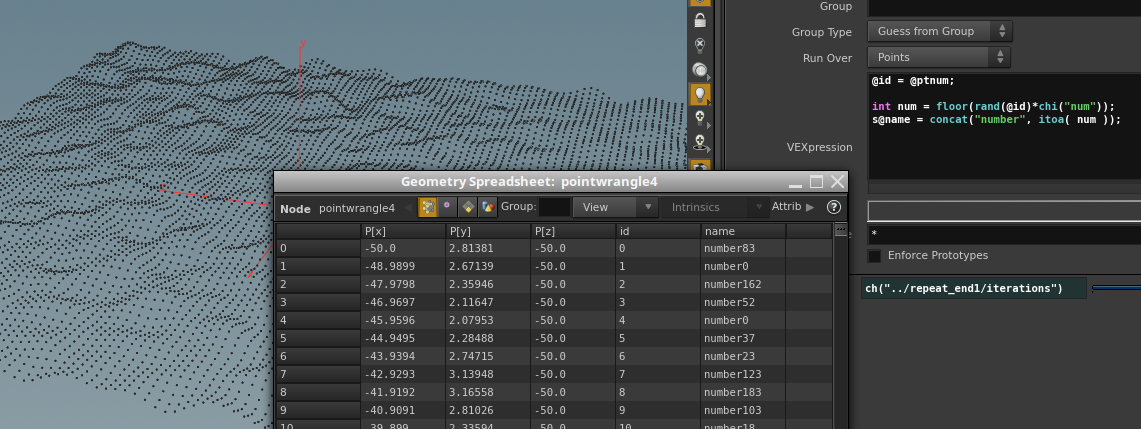The height and width of the screenshot is (429, 1141).
Task: Select the cell 'number183'
Action: pos(743,392)
